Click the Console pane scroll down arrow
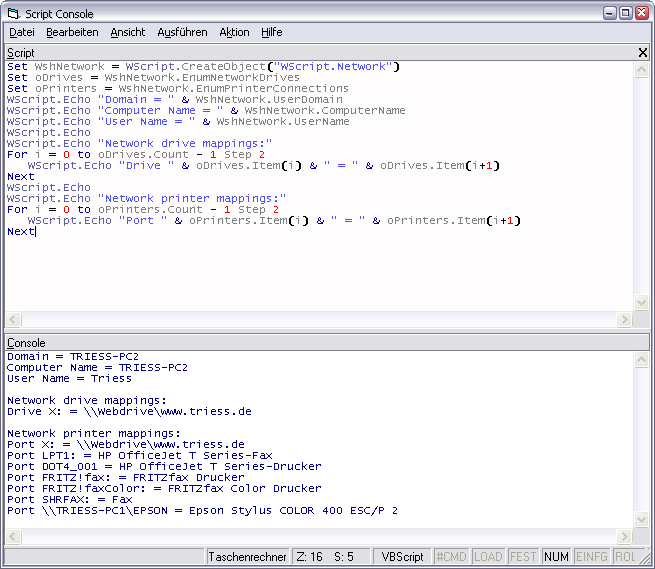The width and height of the screenshot is (655, 569). [641, 519]
